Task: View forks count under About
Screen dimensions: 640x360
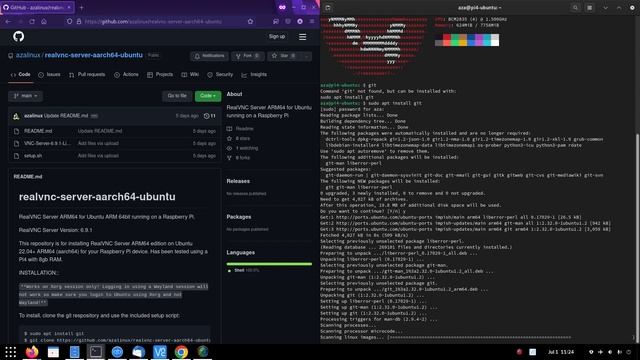Action: pyautogui.click(x=239, y=158)
